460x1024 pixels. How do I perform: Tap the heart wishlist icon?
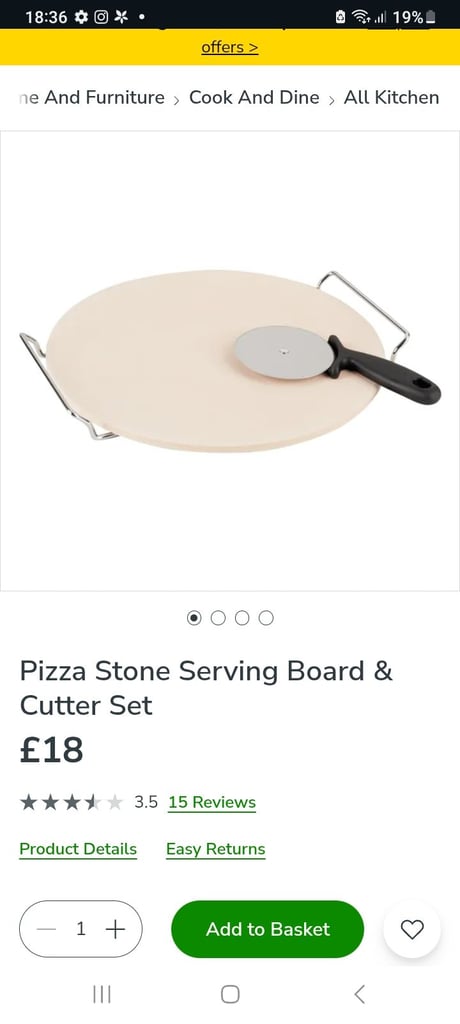coord(412,929)
